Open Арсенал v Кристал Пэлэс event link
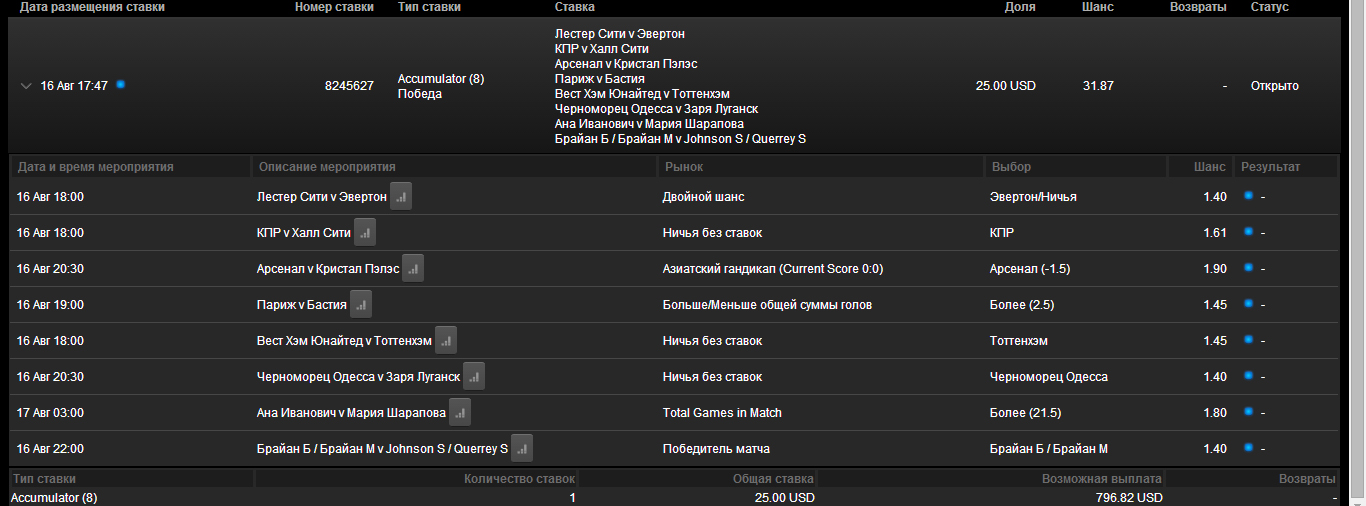 tap(328, 269)
